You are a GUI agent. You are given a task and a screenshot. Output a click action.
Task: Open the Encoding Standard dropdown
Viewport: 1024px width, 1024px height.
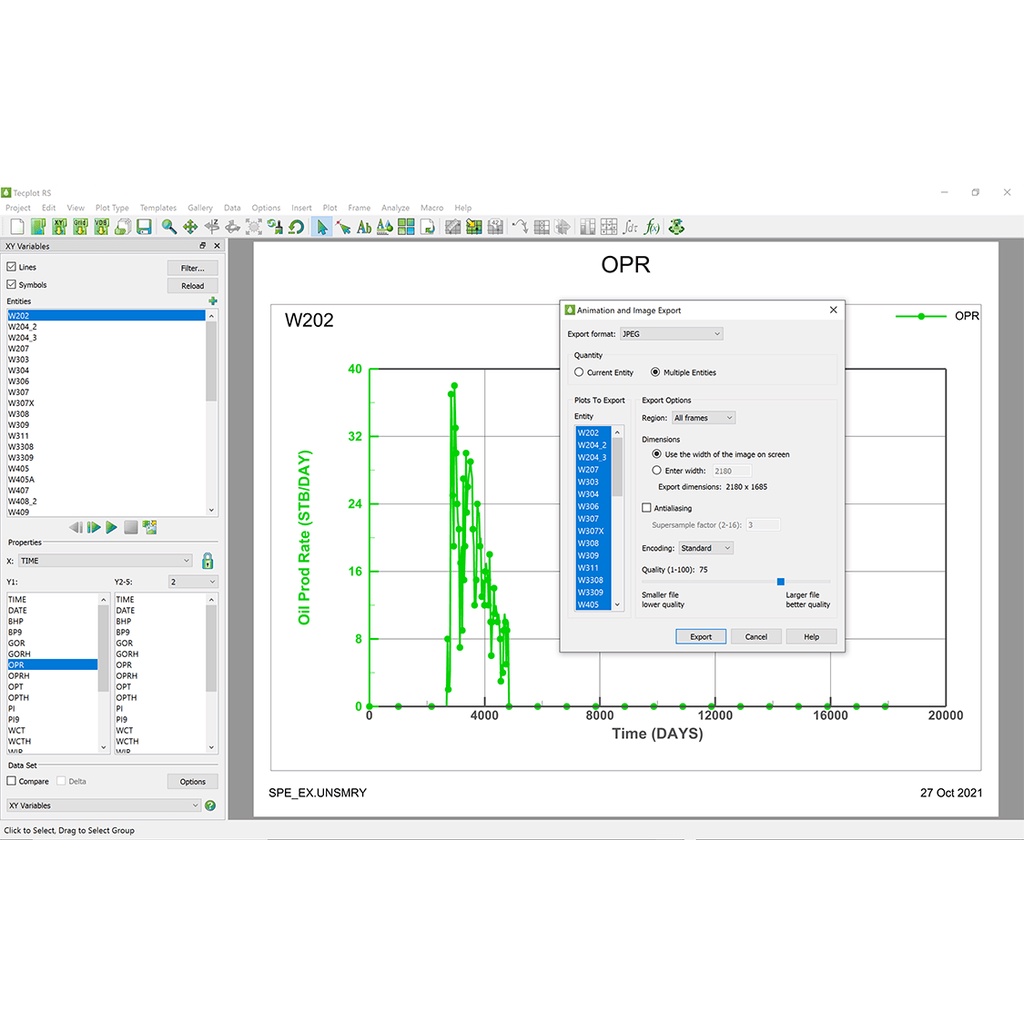pyautogui.click(x=705, y=548)
